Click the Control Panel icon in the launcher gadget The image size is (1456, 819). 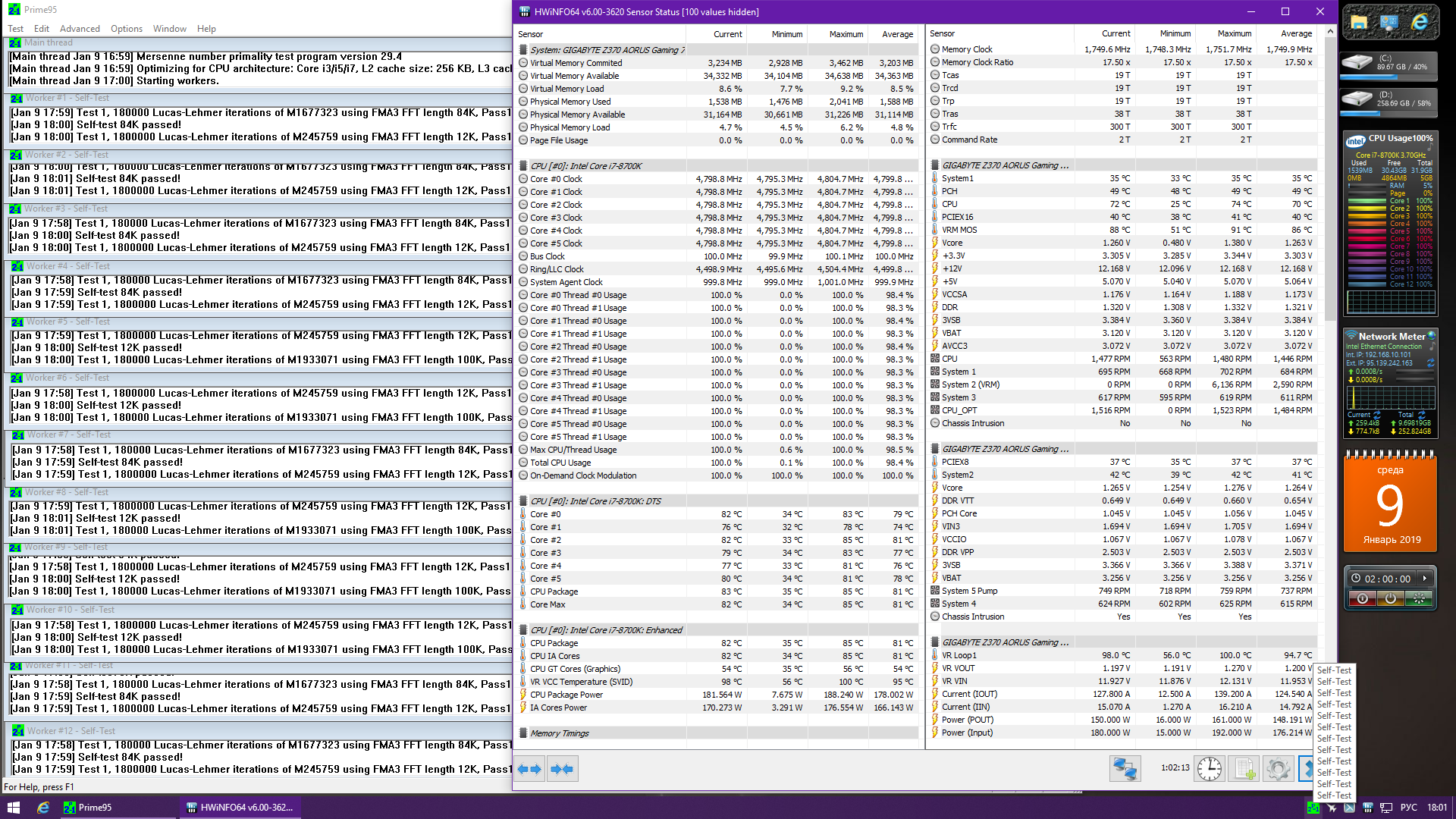tap(1389, 23)
